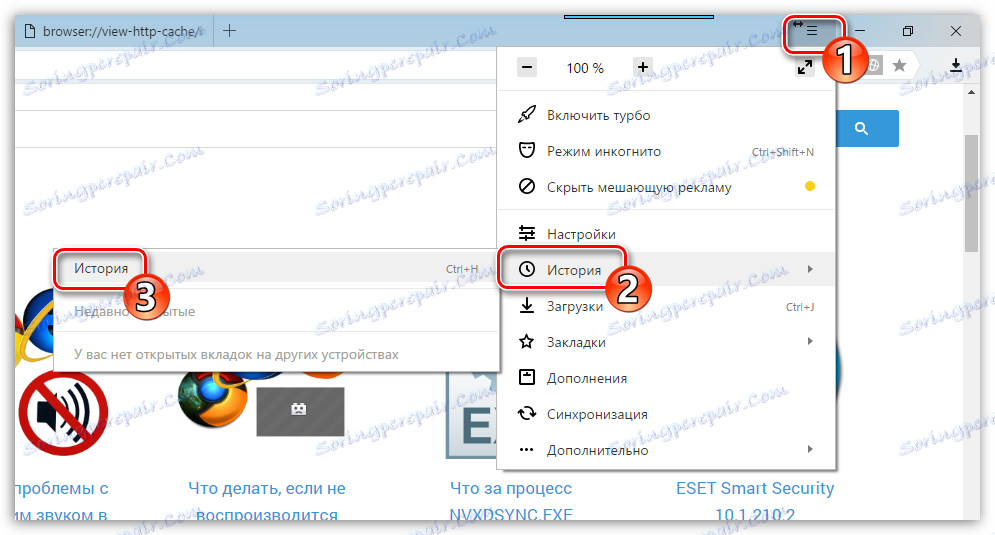This screenshot has width=995, height=535.
Task: Open a new tab with plus button
Action: pos(230,31)
